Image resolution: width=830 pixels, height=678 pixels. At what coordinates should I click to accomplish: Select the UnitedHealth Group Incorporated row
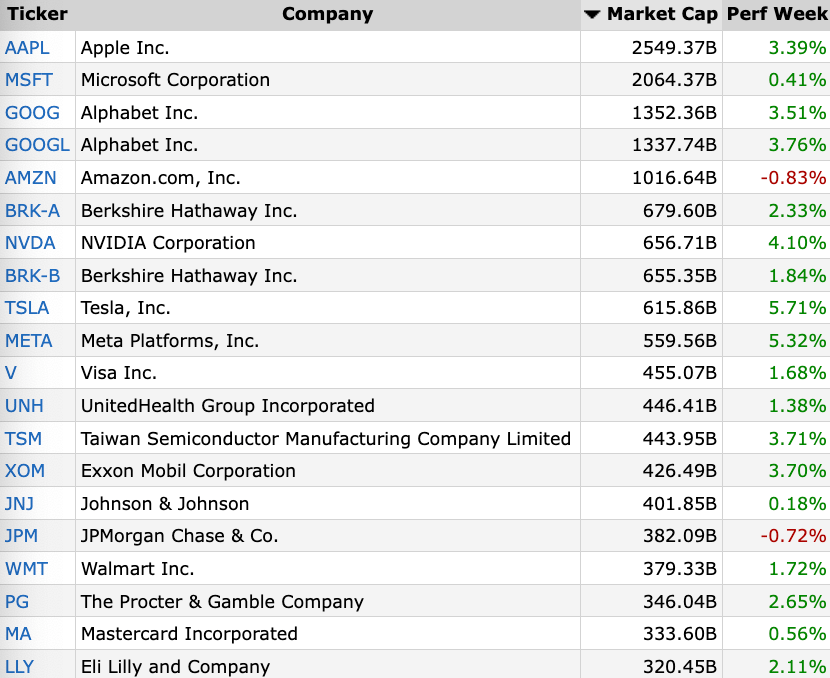point(415,406)
